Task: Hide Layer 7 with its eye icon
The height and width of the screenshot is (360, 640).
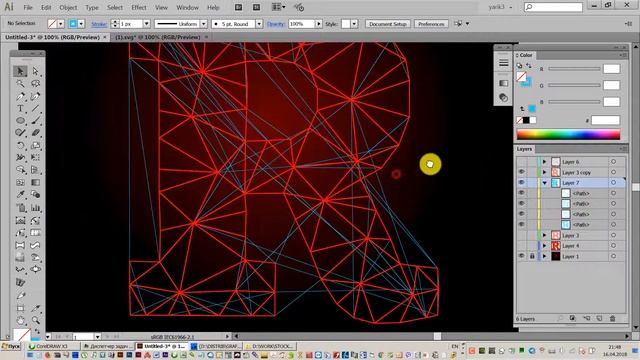Action: (522, 183)
